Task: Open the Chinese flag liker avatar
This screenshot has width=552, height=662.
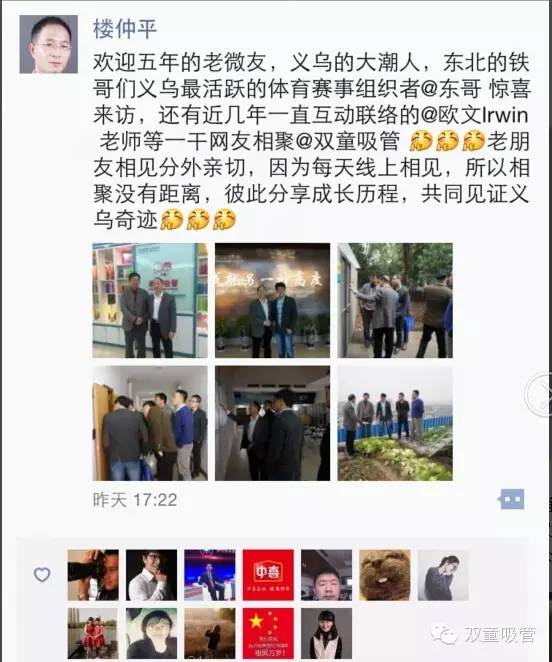Action: point(268,633)
